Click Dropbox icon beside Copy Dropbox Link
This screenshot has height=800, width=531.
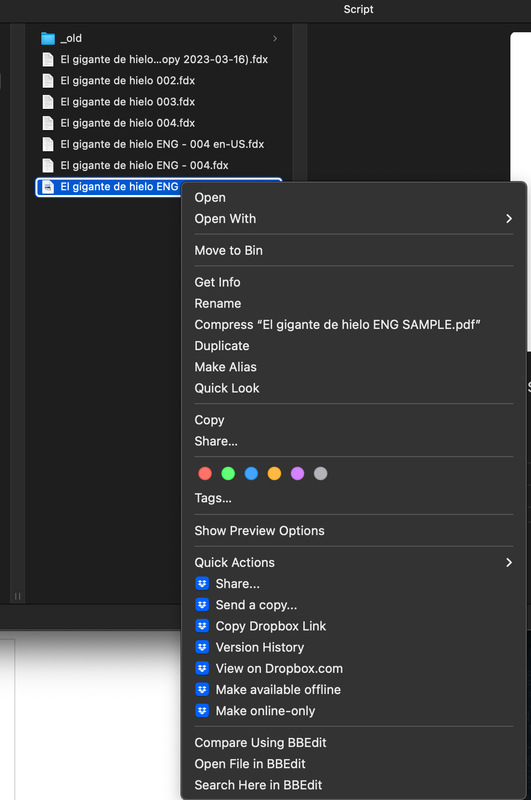click(x=203, y=626)
